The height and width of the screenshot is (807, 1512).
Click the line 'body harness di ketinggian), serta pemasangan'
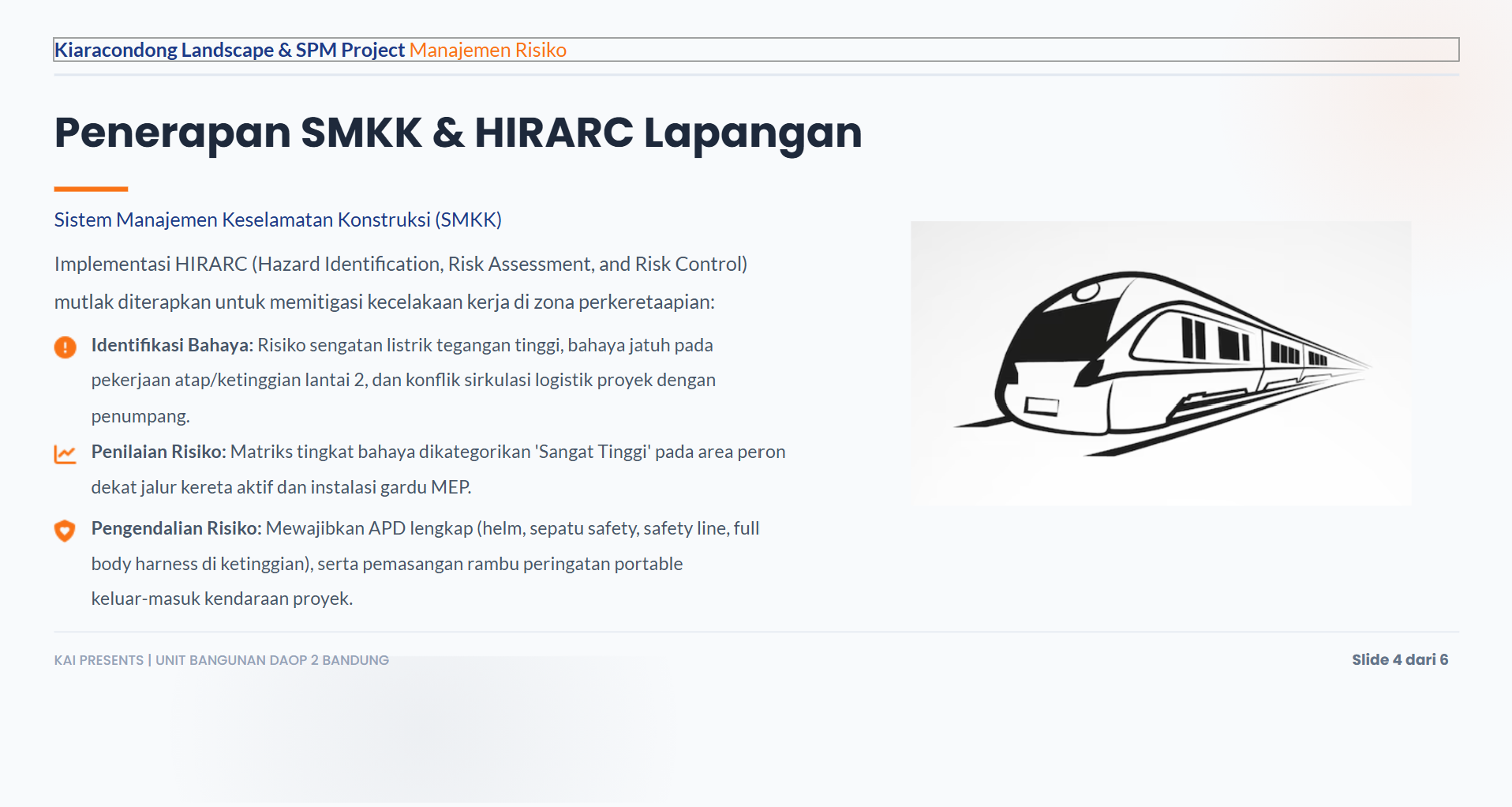[387, 564]
